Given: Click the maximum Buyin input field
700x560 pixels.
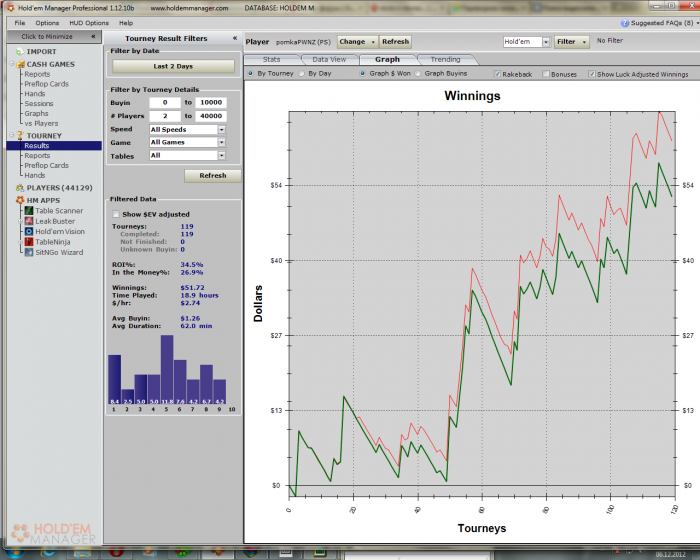Looking at the screenshot, I should pyautogui.click(x=211, y=103).
